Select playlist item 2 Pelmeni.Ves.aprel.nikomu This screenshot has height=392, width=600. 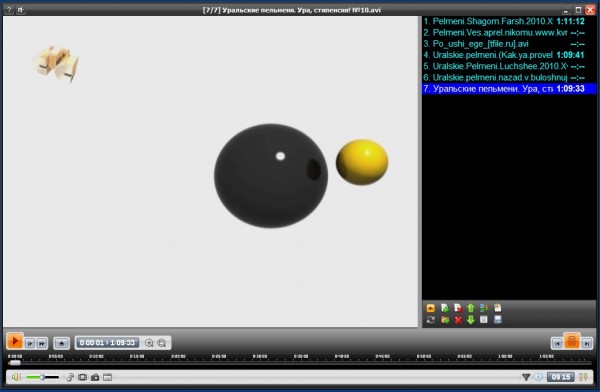point(509,33)
